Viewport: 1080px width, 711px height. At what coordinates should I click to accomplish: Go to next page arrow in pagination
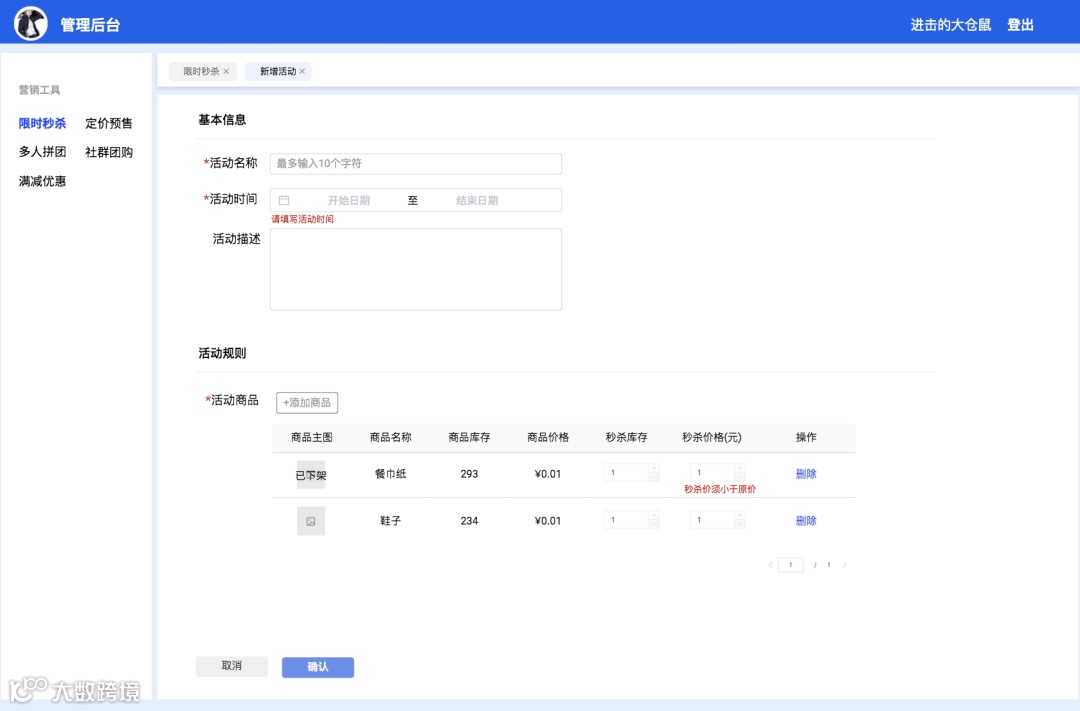[x=844, y=565]
